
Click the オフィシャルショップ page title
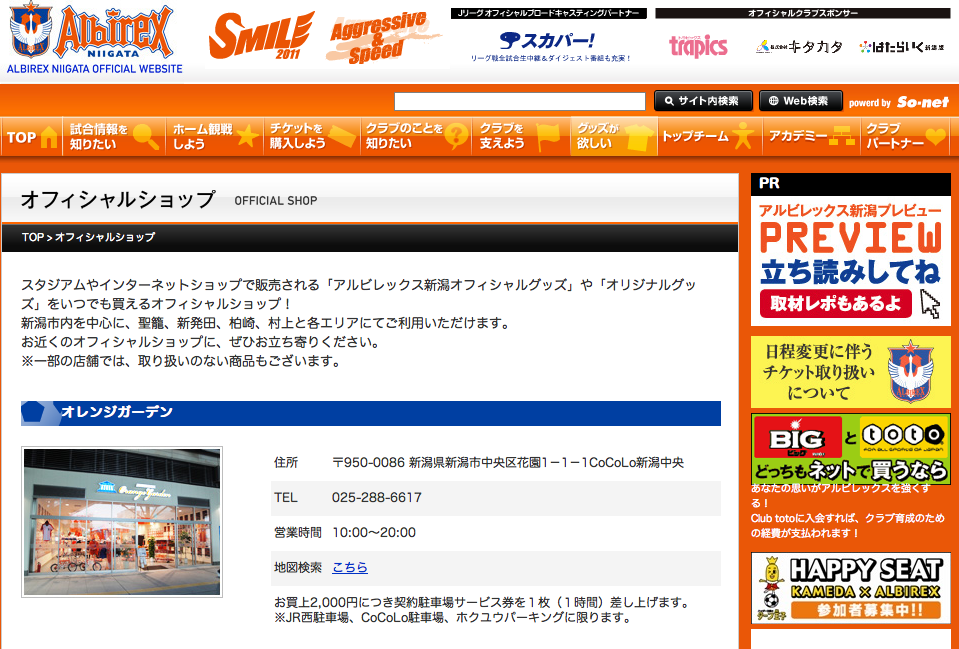[x=118, y=199]
